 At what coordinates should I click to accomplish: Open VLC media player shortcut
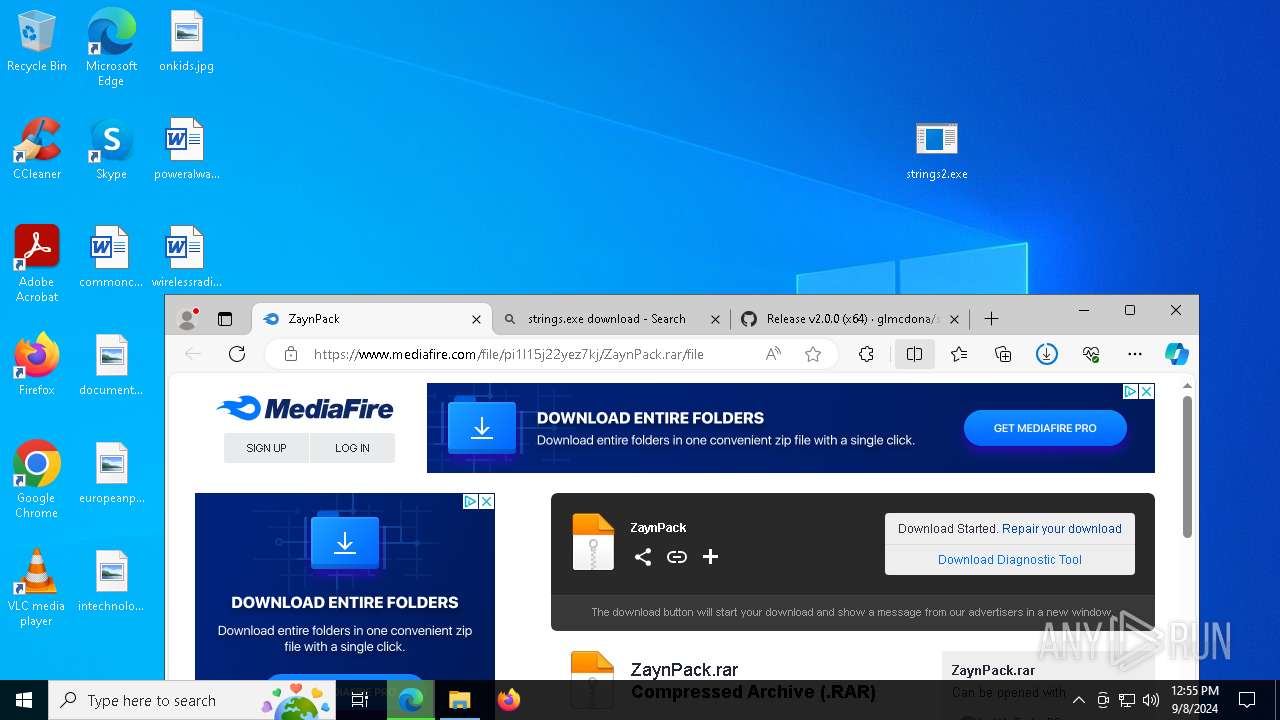coord(37,588)
